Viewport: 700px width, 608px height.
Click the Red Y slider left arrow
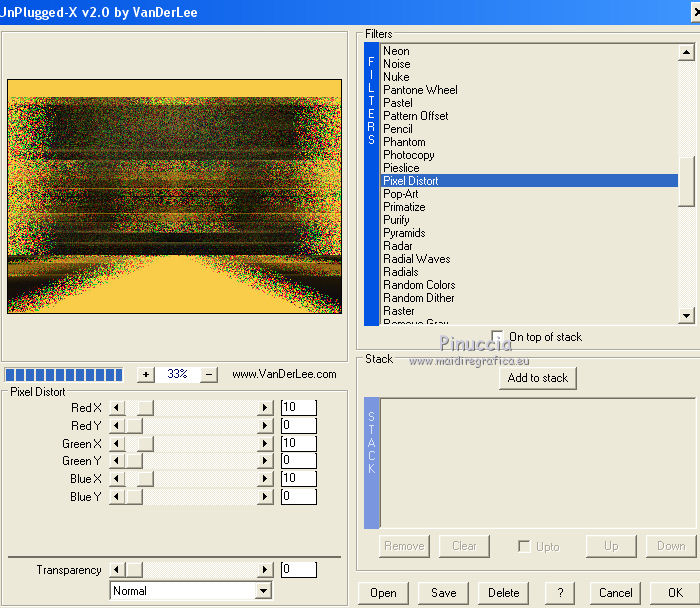[x=116, y=426]
